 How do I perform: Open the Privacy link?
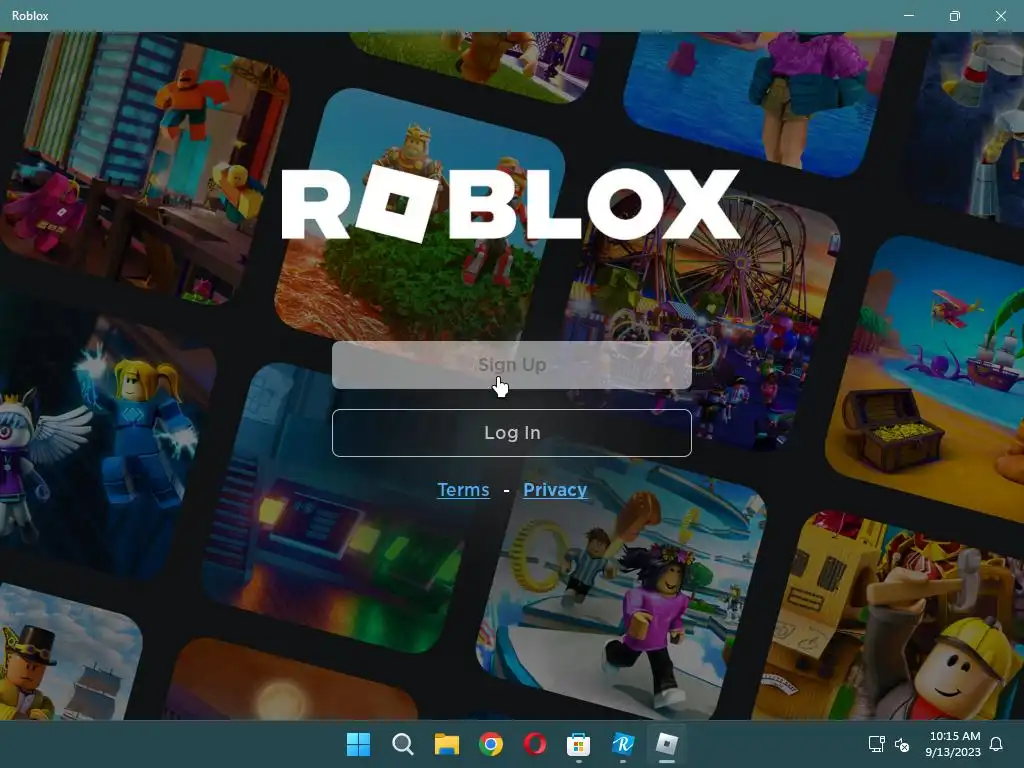tap(555, 490)
